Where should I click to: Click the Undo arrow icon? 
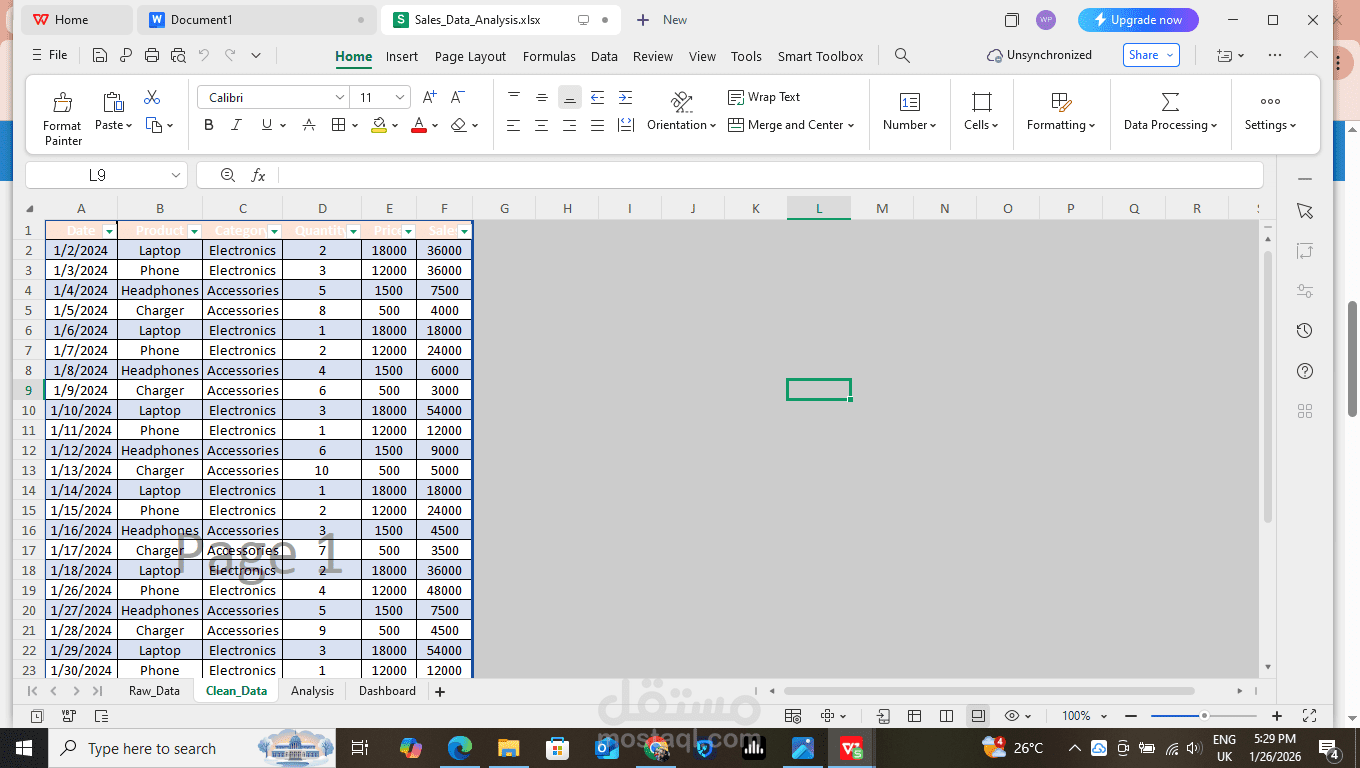204,56
